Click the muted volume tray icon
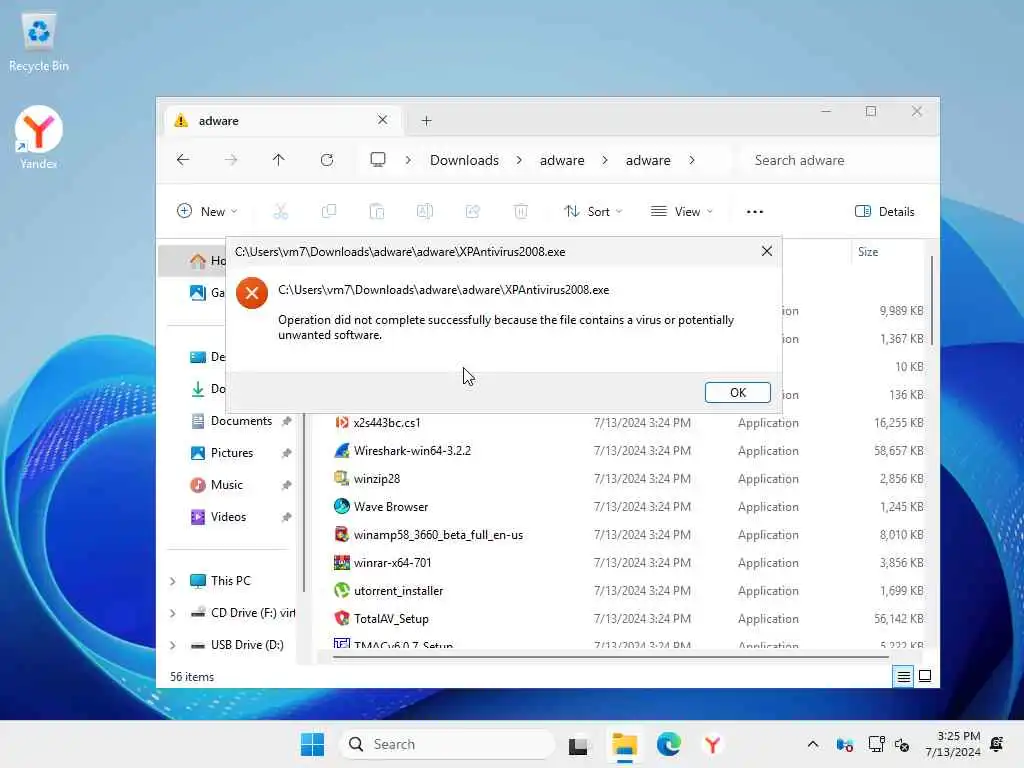Image resolution: width=1024 pixels, height=768 pixels. point(903,744)
